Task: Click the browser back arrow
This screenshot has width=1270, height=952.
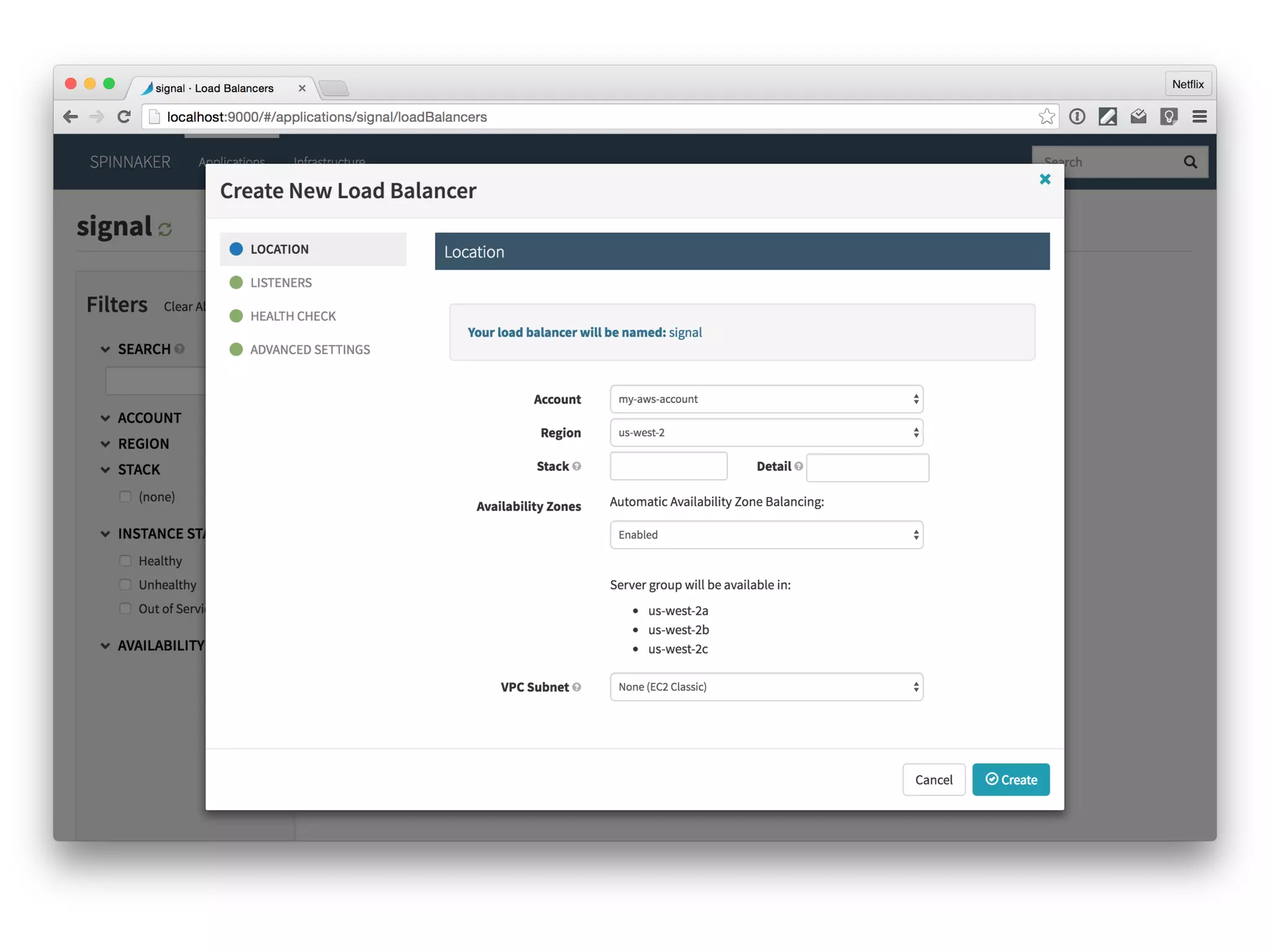Action: pos(71,117)
